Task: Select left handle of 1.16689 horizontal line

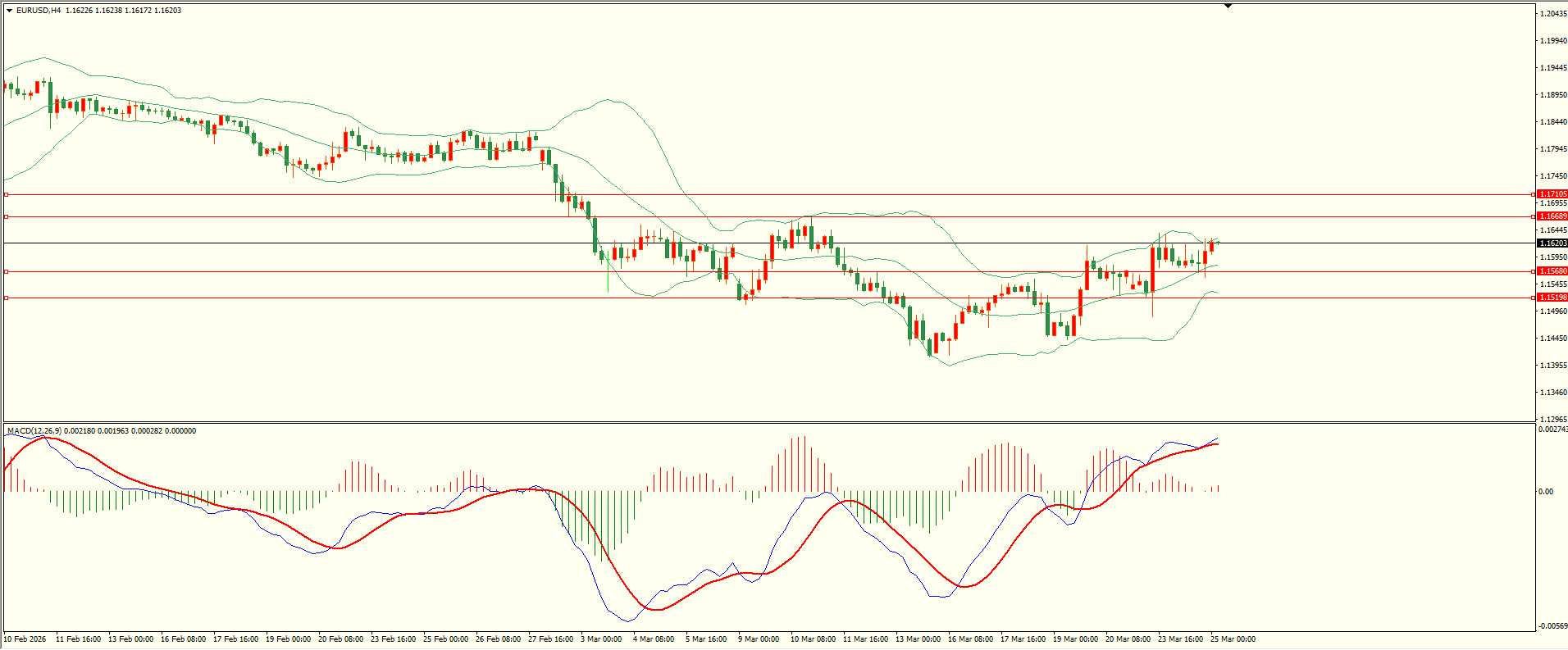Action: coord(6,216)
